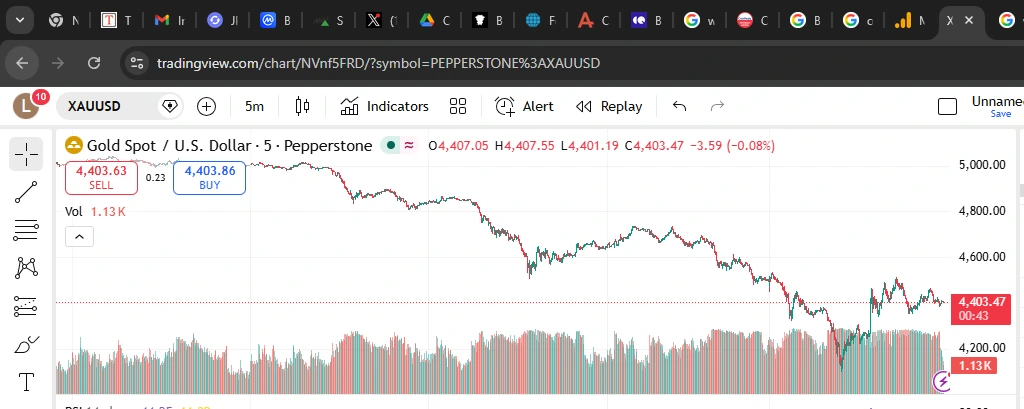Open the layout setup grid selector
Screen dimensions: 1024x409
458,106
